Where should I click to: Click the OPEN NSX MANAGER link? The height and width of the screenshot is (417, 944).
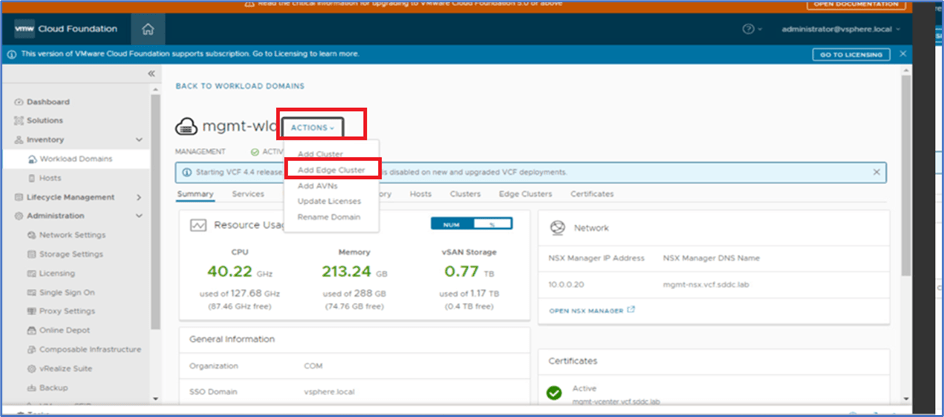[x=592, y=311]
